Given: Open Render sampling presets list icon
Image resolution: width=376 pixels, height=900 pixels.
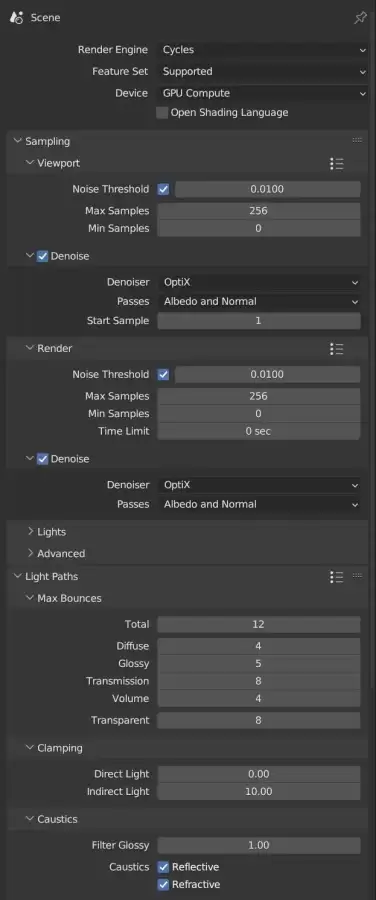Looking at the screenshot, I should tap(337, 348).
